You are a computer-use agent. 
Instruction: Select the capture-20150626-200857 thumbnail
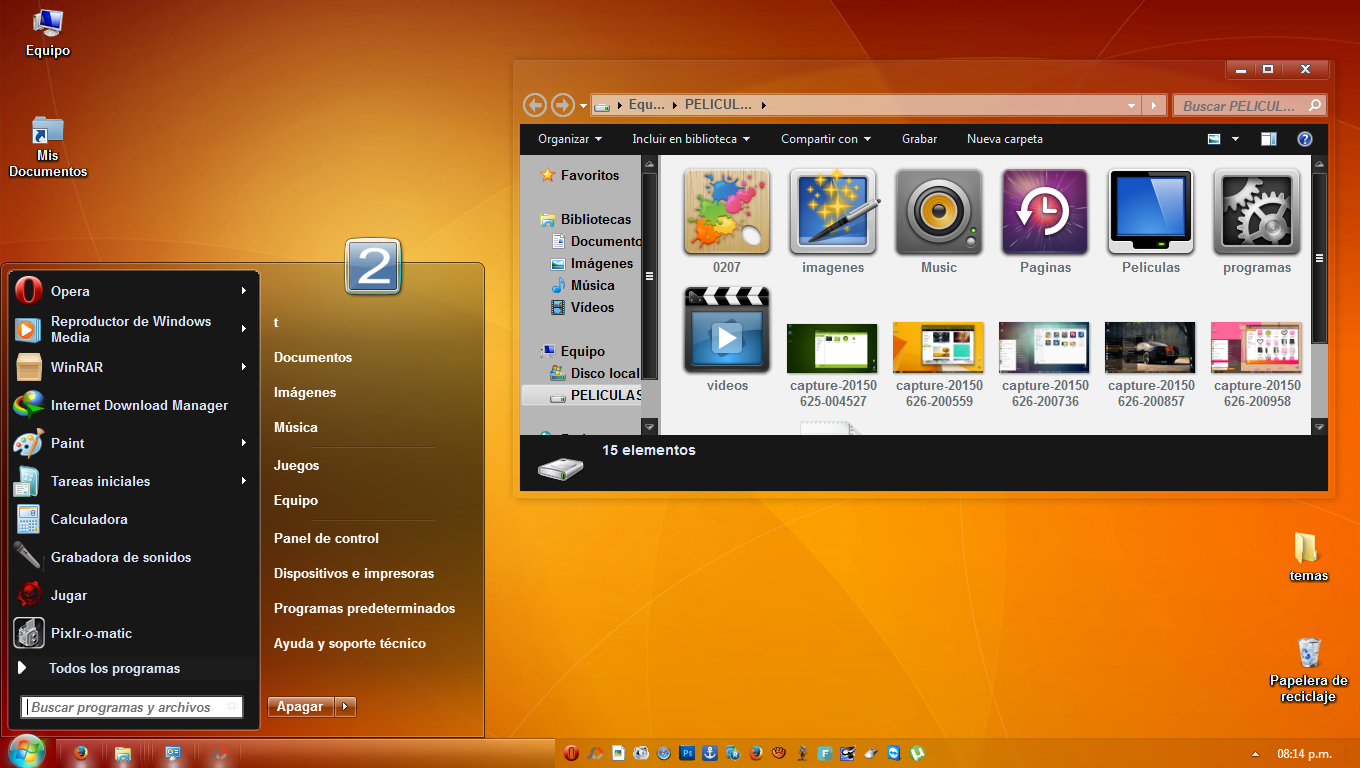coord(1150,347)
